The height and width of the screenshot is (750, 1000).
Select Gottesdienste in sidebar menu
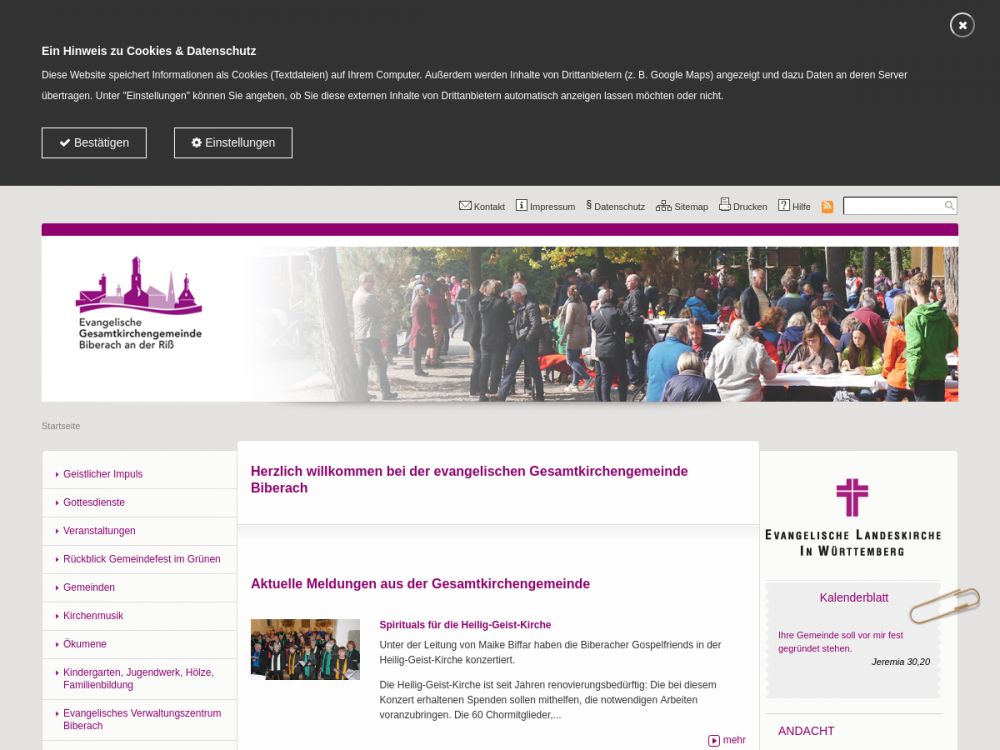coord(94,503)
